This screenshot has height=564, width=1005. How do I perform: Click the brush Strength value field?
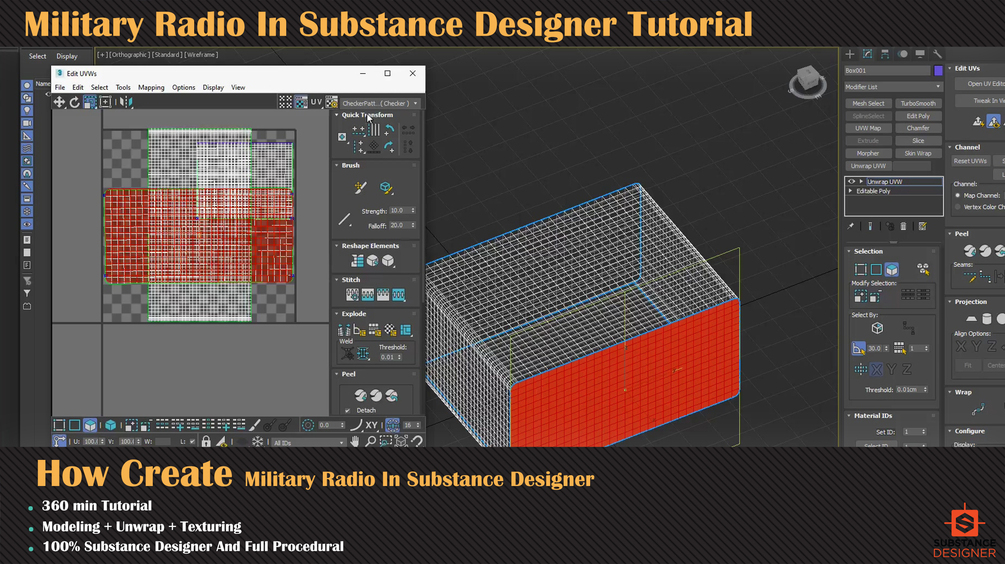pos(402,210)
